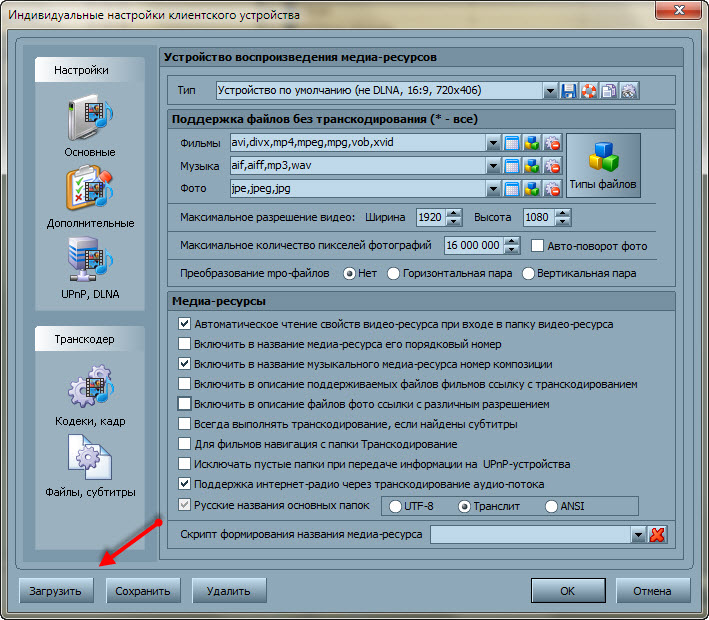
Task: Switch to the UPnP, DLNA section
Action: (x=90, y=268)
